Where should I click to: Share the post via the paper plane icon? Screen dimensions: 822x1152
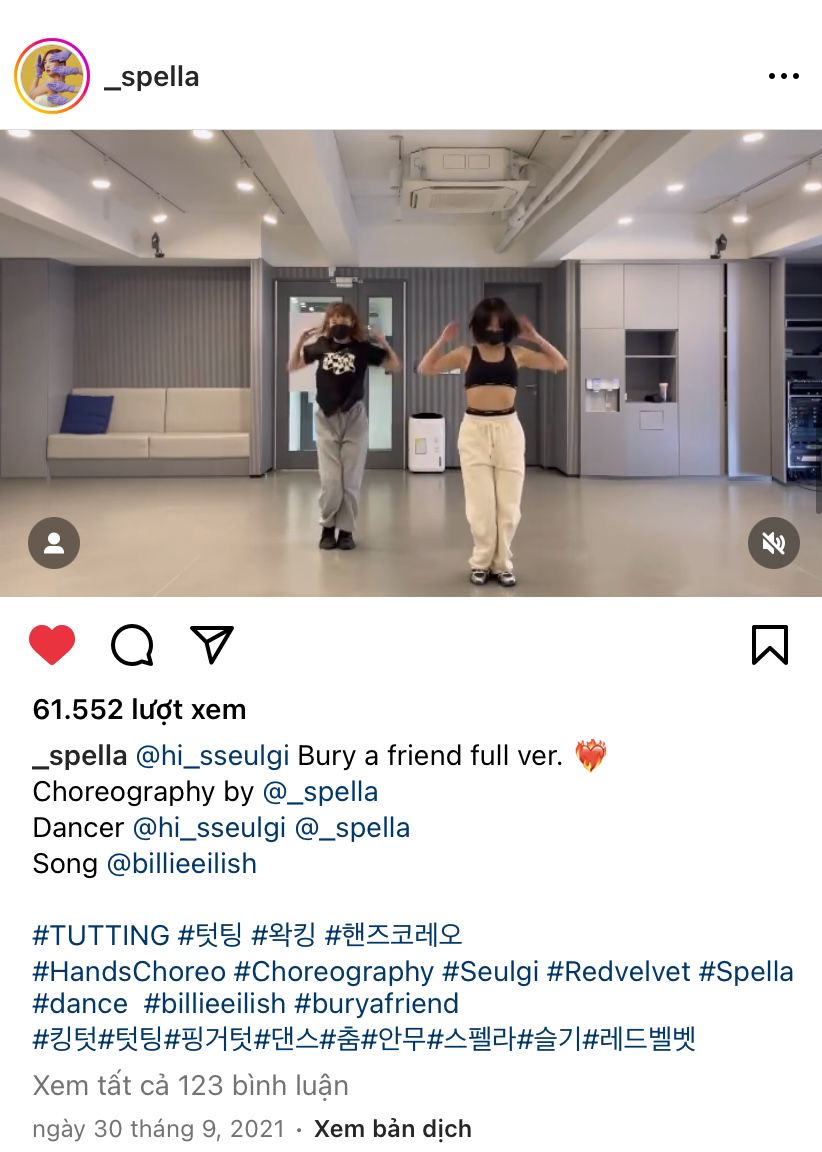tap(212, 644)
